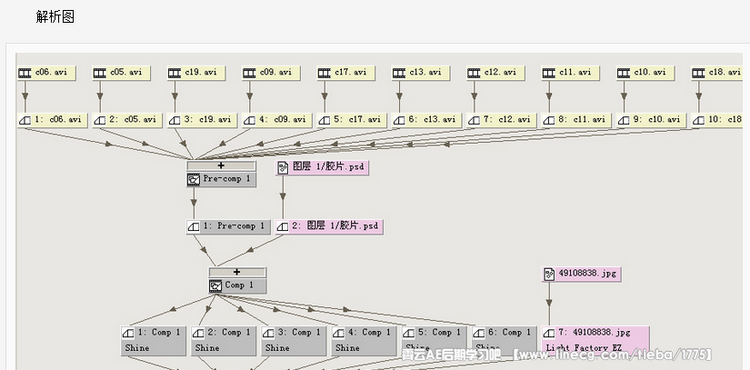Viewport: 750px width, 370px height.
Task: Select the image file icon of 49108838.jpg
Action: pyautogui.click(x=550, y=274)
